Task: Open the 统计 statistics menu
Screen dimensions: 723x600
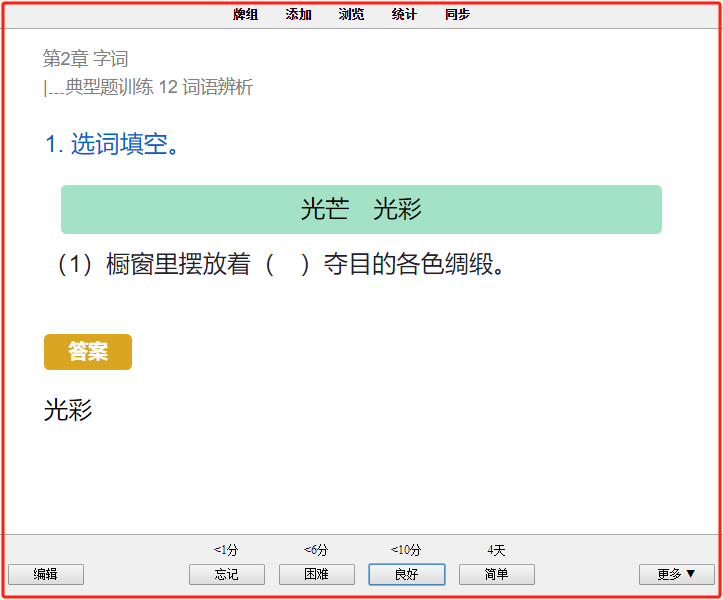Action: click(404, 14)
